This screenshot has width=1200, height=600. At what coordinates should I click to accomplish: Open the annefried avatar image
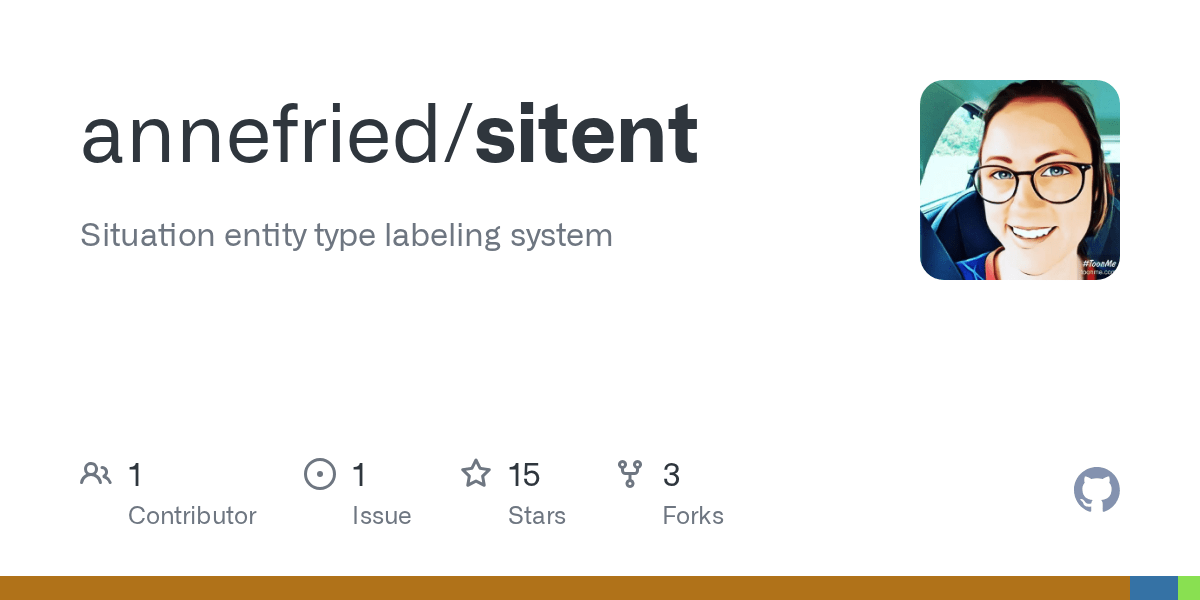(x=1020, y=180)
